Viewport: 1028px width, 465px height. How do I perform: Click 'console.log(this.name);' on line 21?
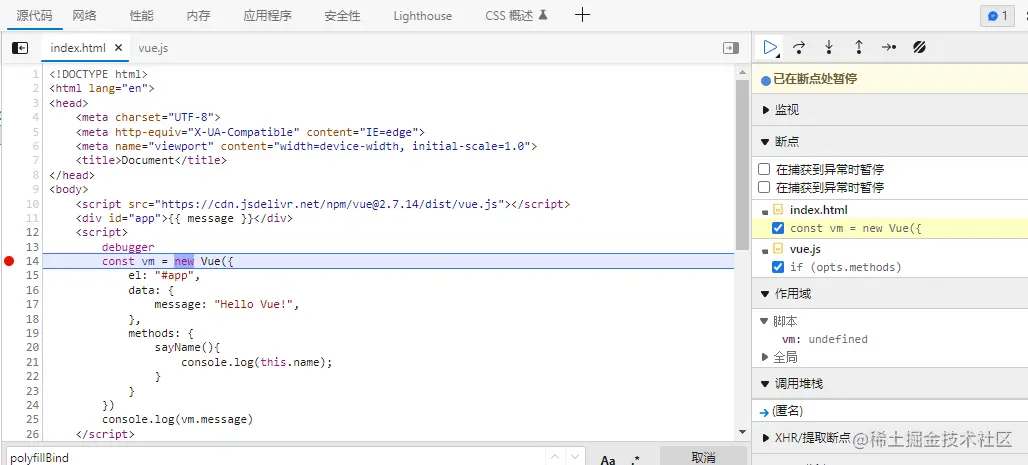(x=257, y=361)
